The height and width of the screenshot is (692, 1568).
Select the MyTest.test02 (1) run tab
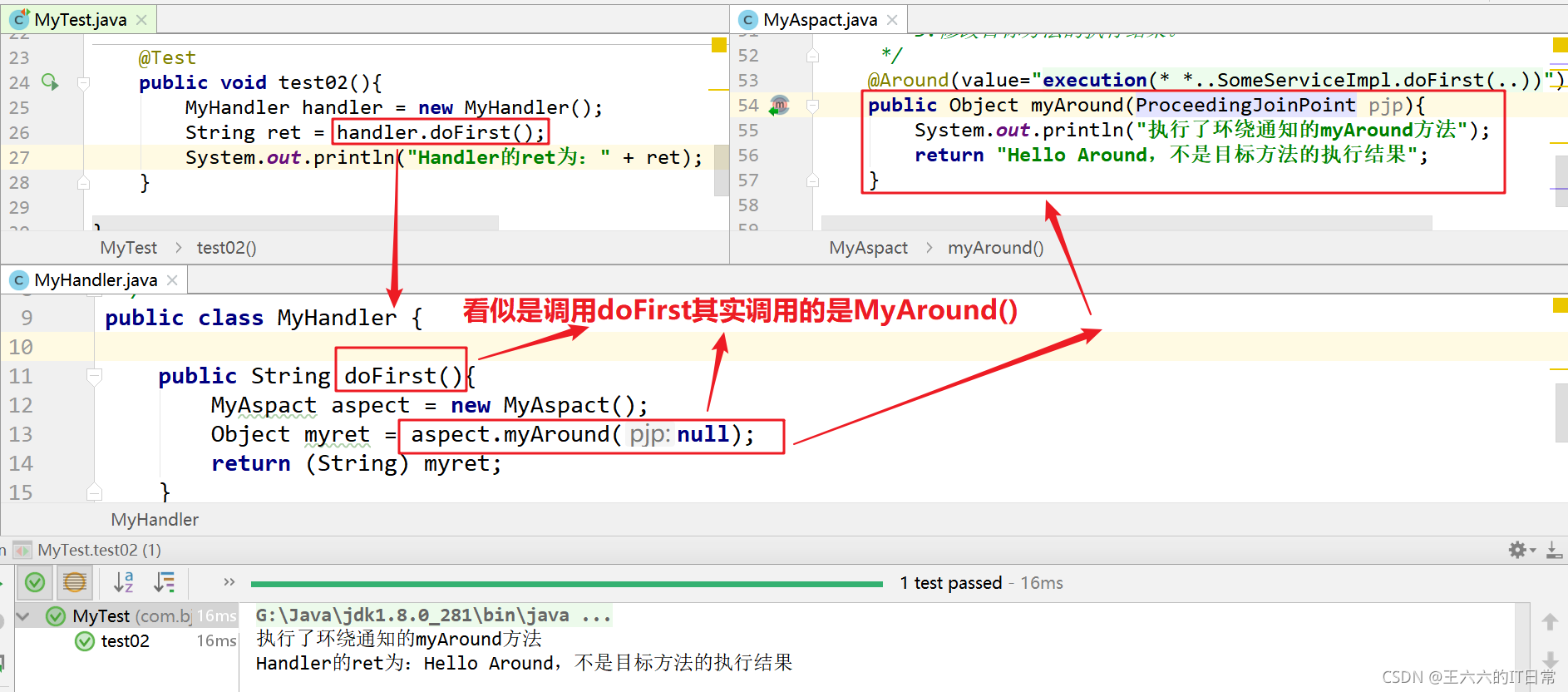99,550
